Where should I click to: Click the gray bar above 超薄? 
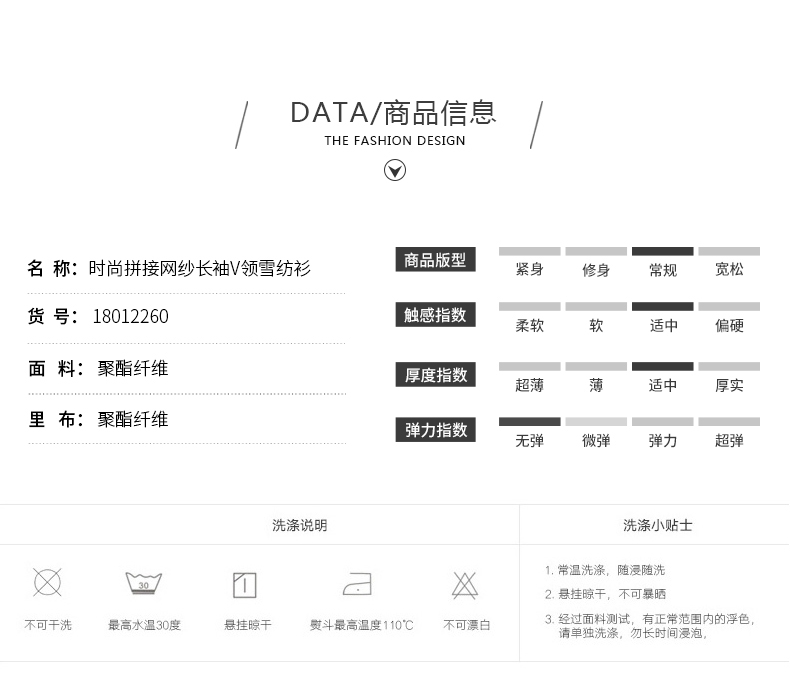point(529,367)
